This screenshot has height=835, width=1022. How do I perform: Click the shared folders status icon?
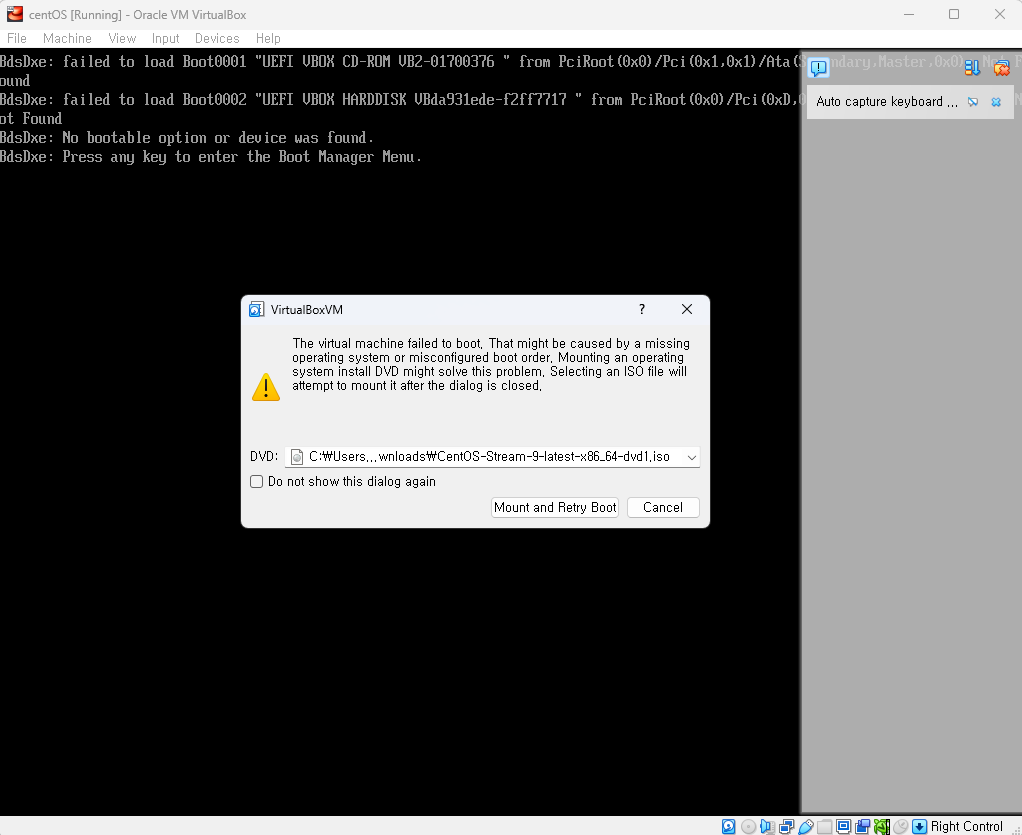[825, 827]
